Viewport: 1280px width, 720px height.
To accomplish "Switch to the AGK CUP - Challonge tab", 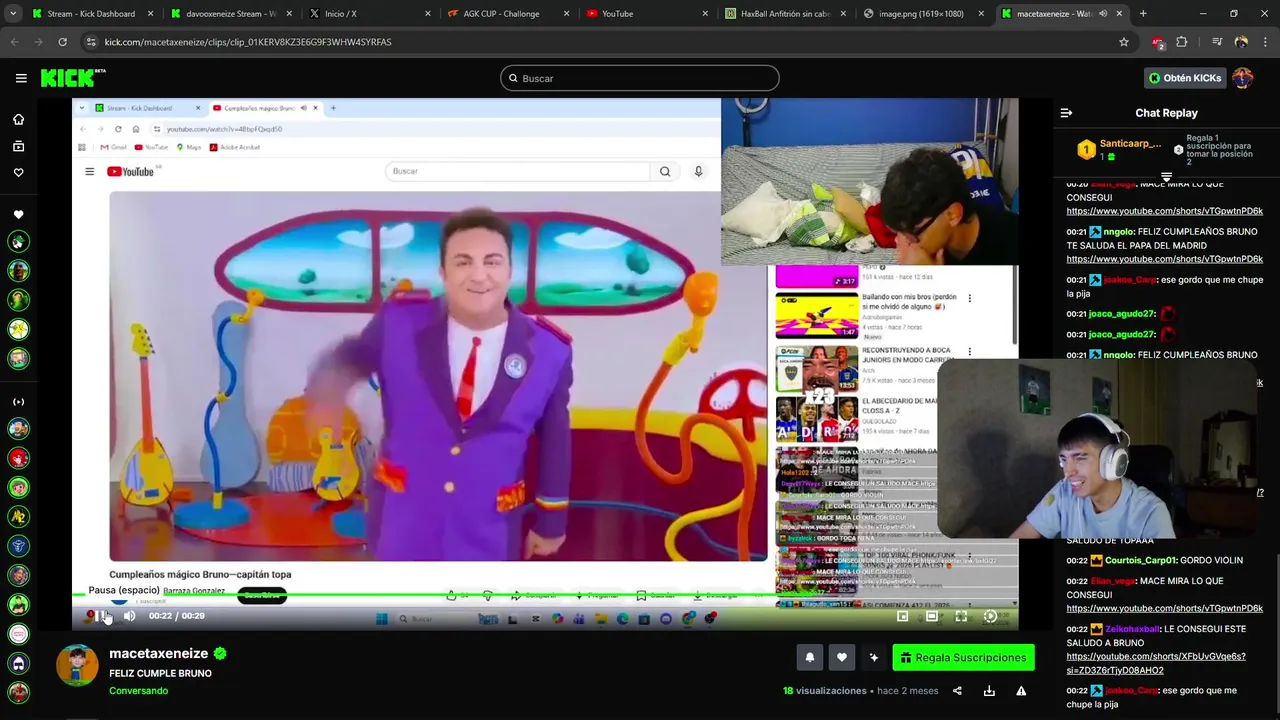I will 506,14.
